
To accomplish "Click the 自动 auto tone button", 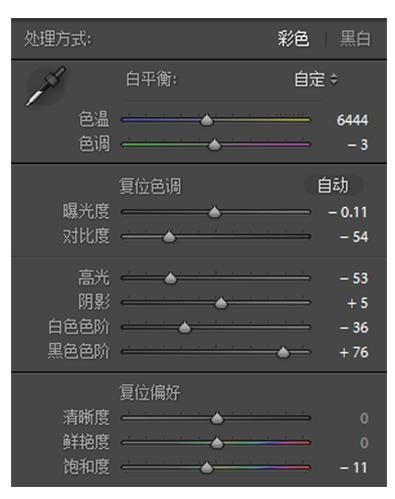I will [333, 185].
